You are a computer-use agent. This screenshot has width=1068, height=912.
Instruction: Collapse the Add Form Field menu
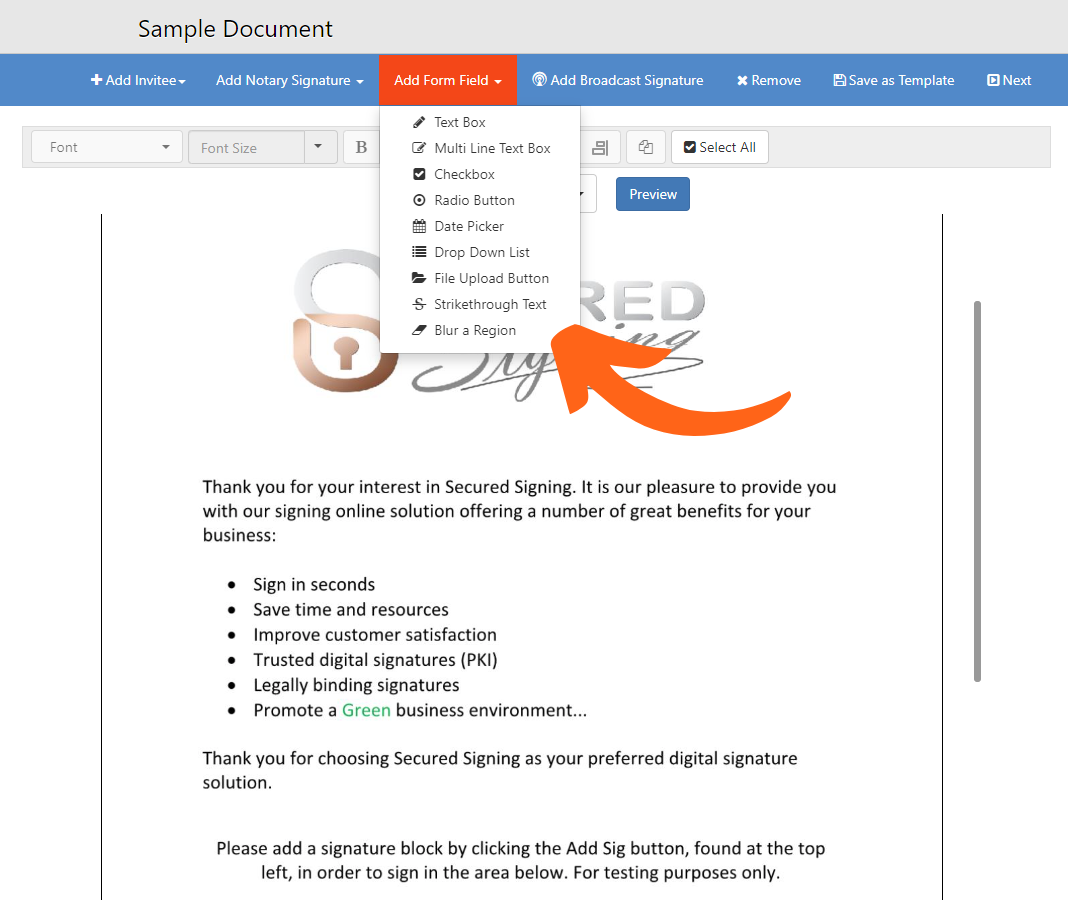447,80
